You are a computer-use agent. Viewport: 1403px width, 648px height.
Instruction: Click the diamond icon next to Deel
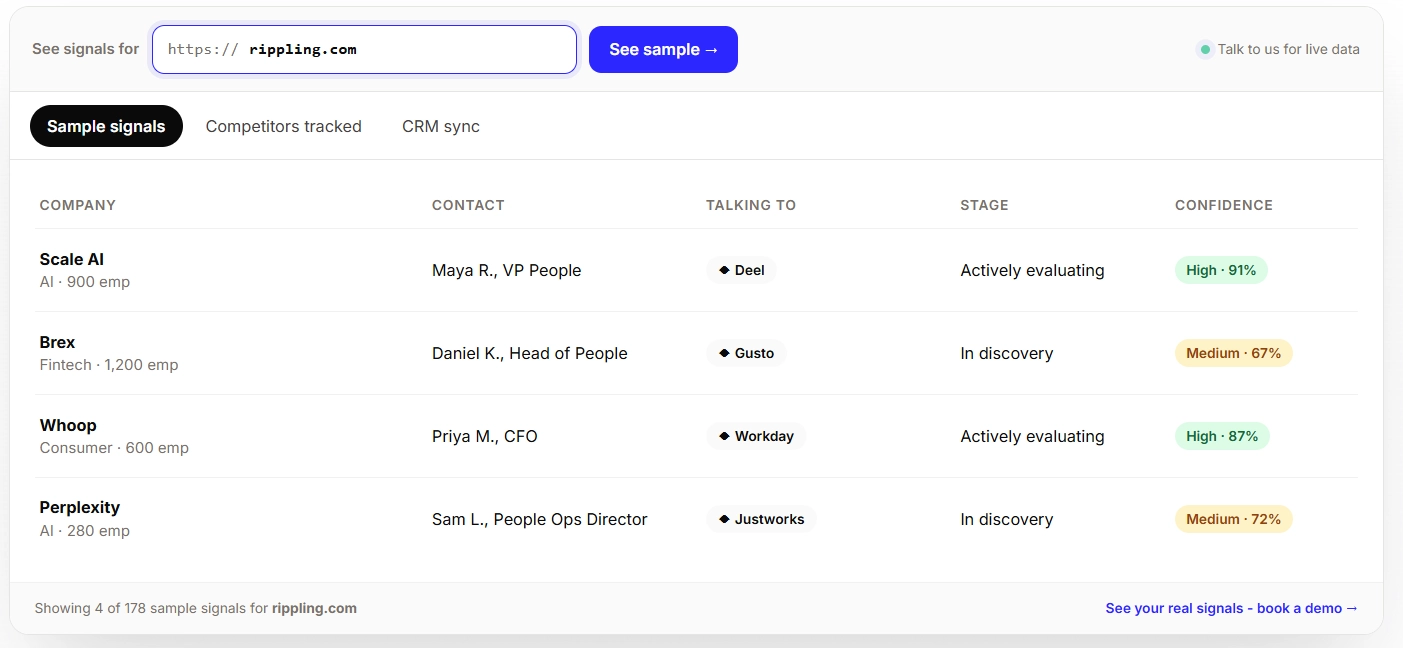(724, 270)
